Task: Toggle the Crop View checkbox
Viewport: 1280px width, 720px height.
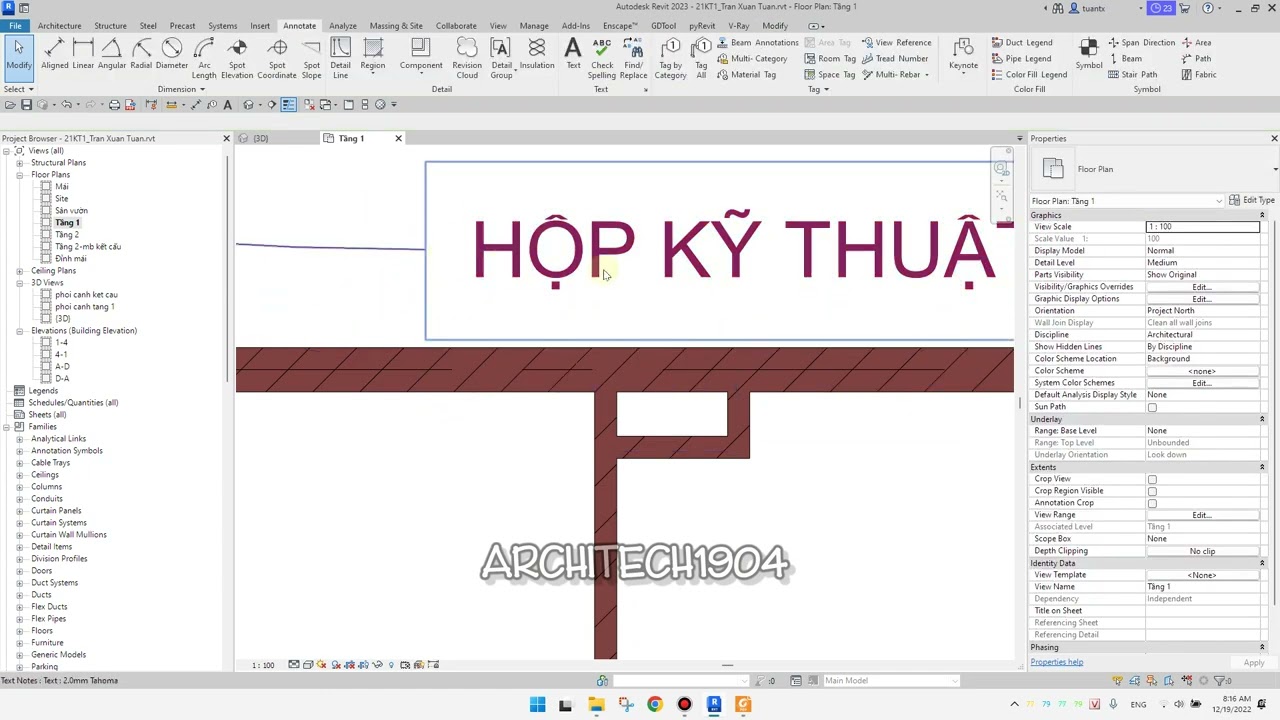Action: point(1152,479)
